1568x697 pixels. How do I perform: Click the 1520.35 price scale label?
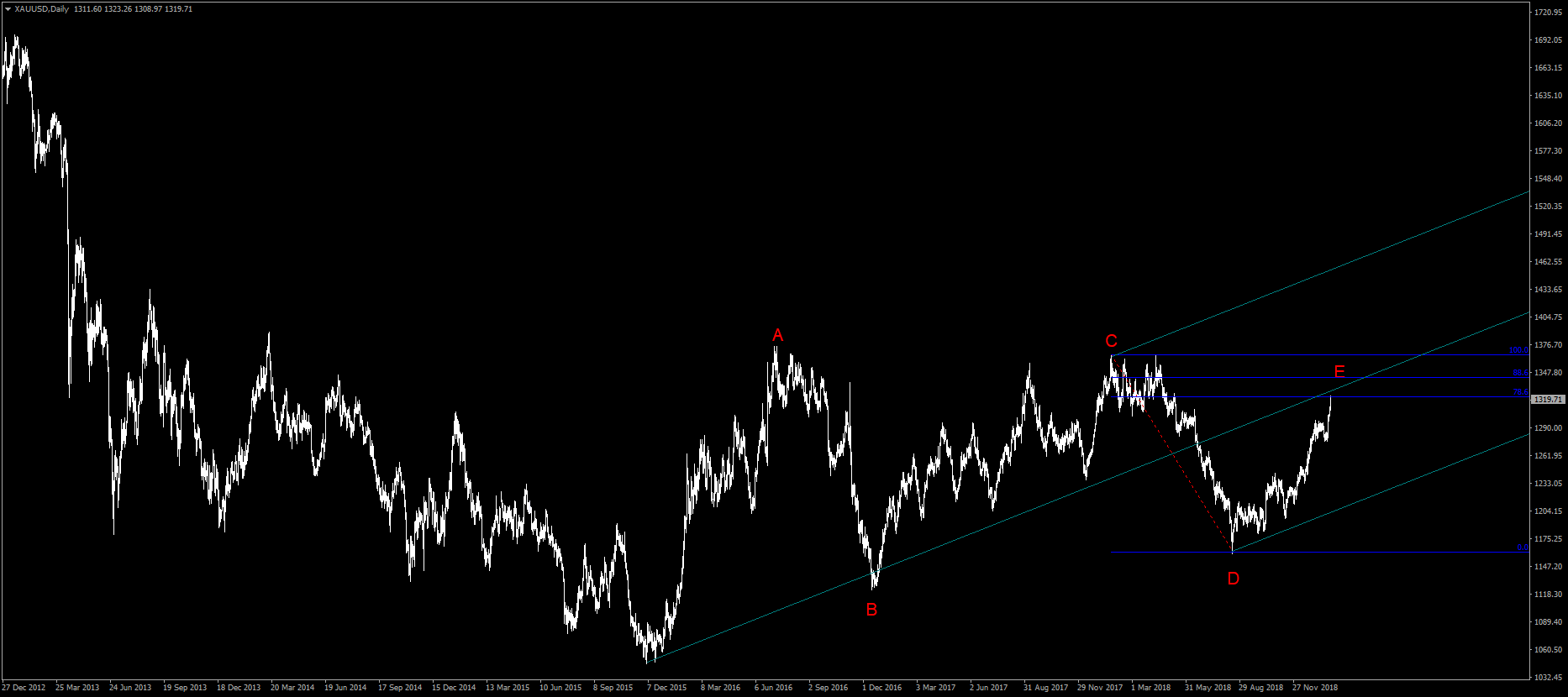click(x=1548, y=207)
